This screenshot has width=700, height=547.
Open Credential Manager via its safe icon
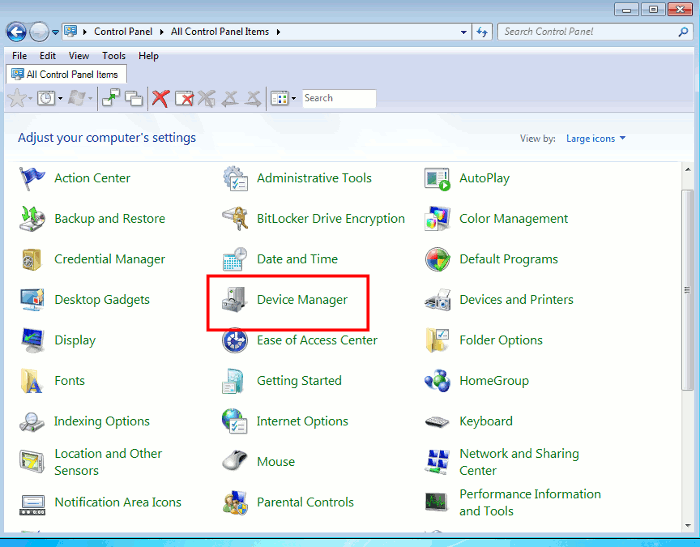32,259
